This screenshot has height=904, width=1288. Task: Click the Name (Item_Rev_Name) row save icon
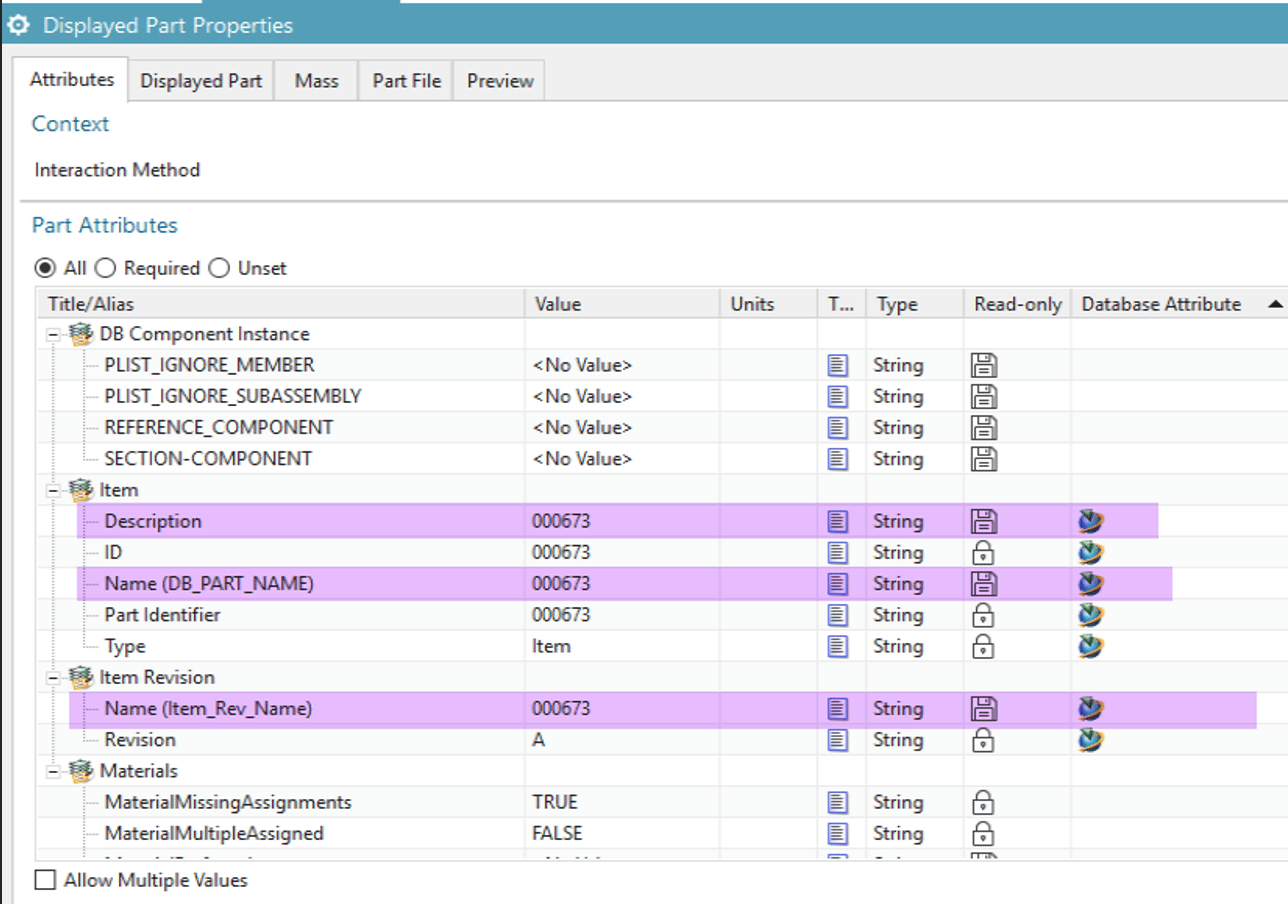[984, 708]
